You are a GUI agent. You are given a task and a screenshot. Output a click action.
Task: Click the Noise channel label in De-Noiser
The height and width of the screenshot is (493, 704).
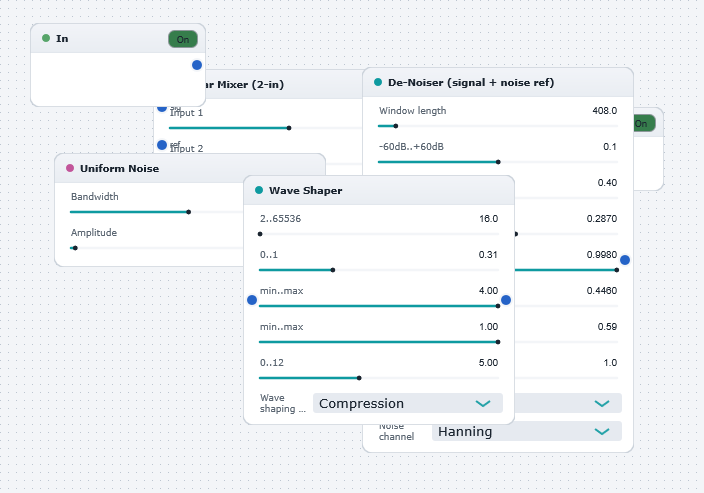coord(396,432)
